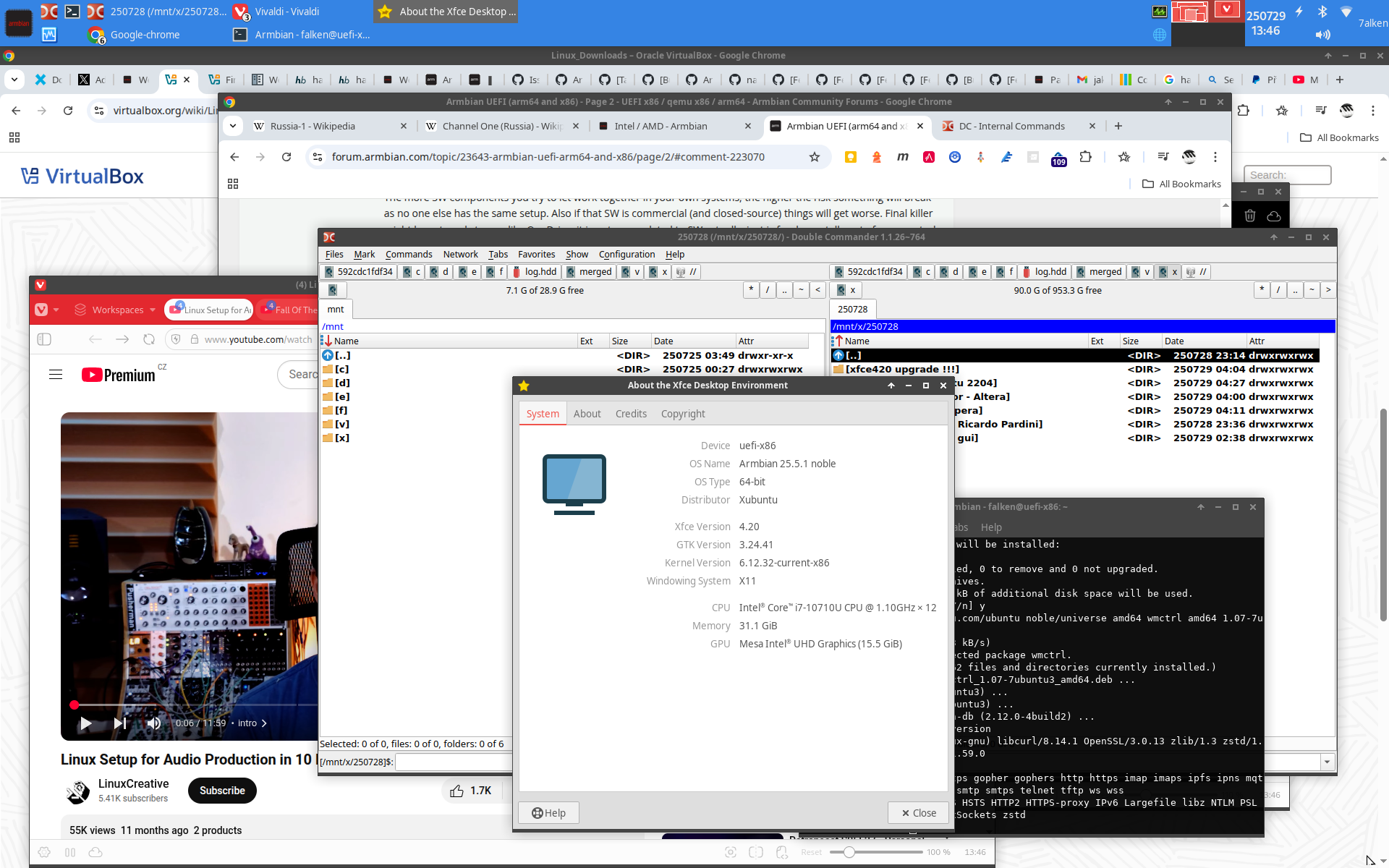Viewport: 1389px width, 868px height.
Task: Open YouTube hamburger guide menu
Action: tap(56, 375)
